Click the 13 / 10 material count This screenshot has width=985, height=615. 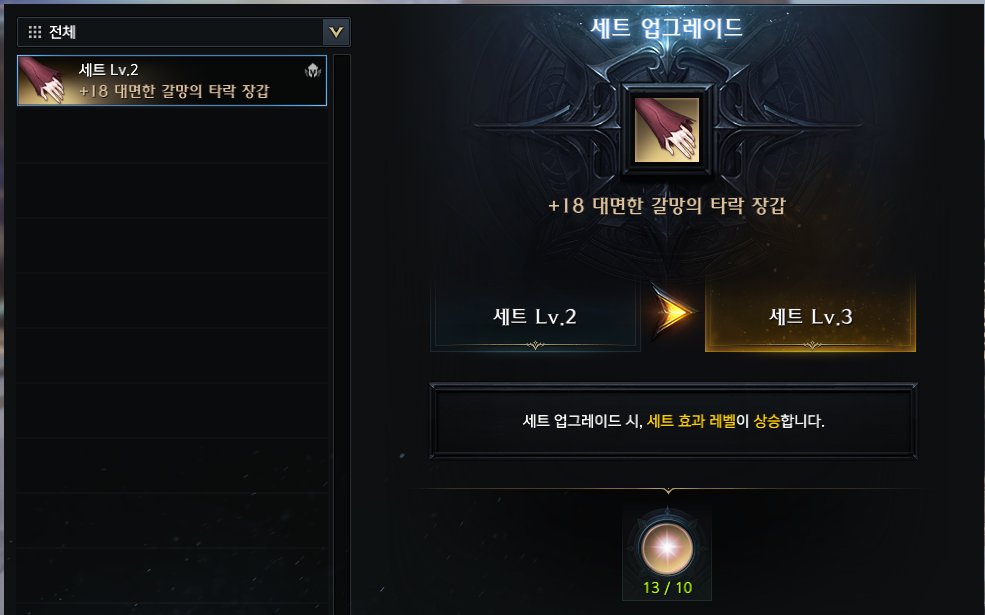coord(667,588)
